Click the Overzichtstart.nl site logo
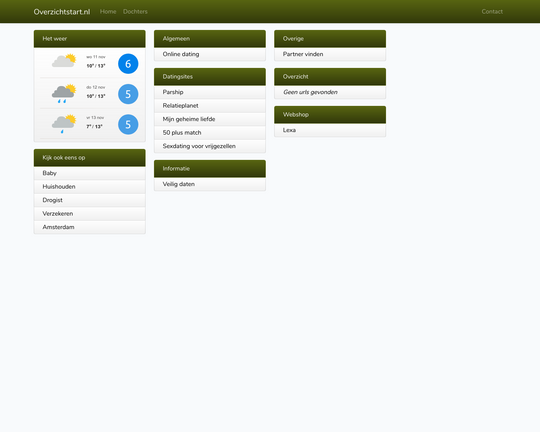Viewport: 540px width, 432px height. click(62, 12)
